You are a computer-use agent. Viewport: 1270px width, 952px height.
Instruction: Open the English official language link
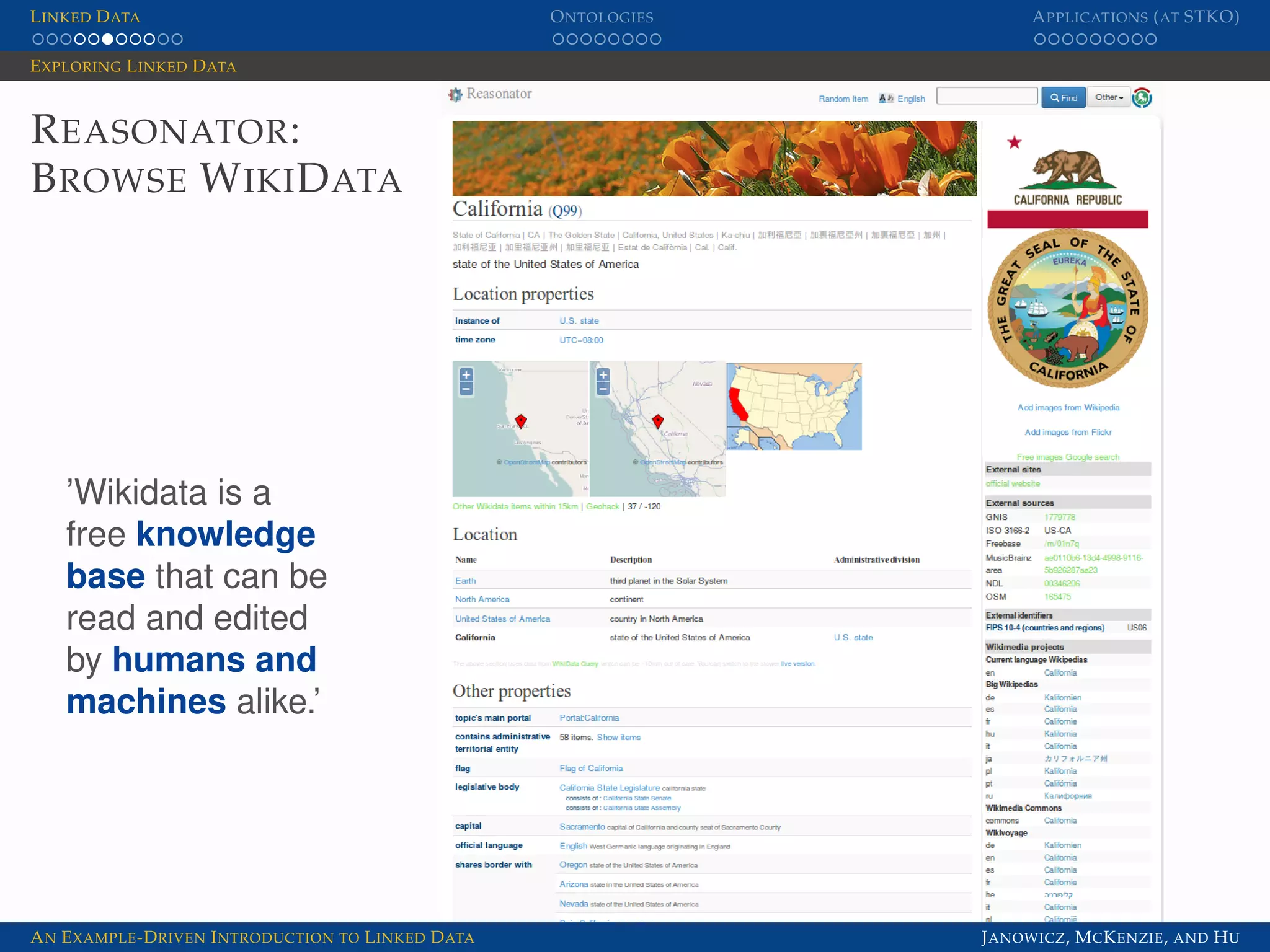click(573, 846)
